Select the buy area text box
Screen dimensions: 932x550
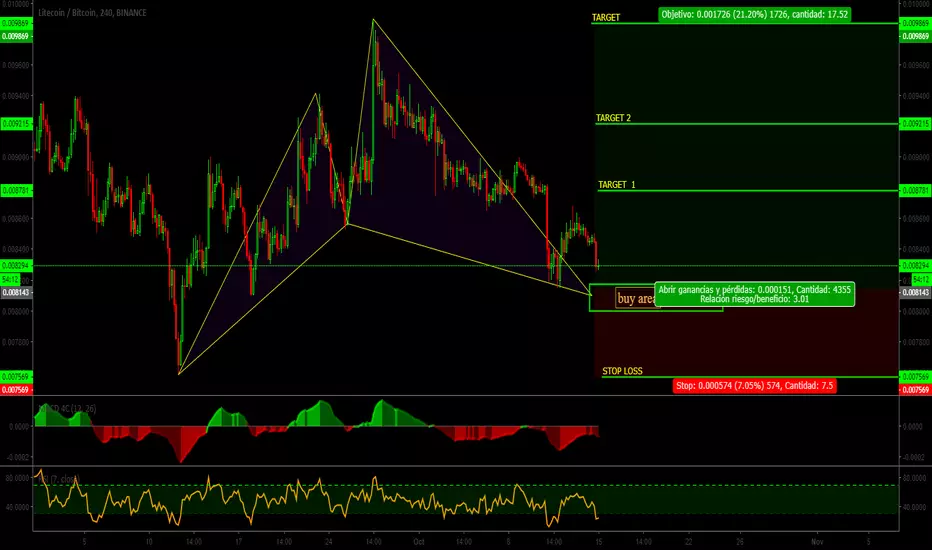(x=636, y=298)
